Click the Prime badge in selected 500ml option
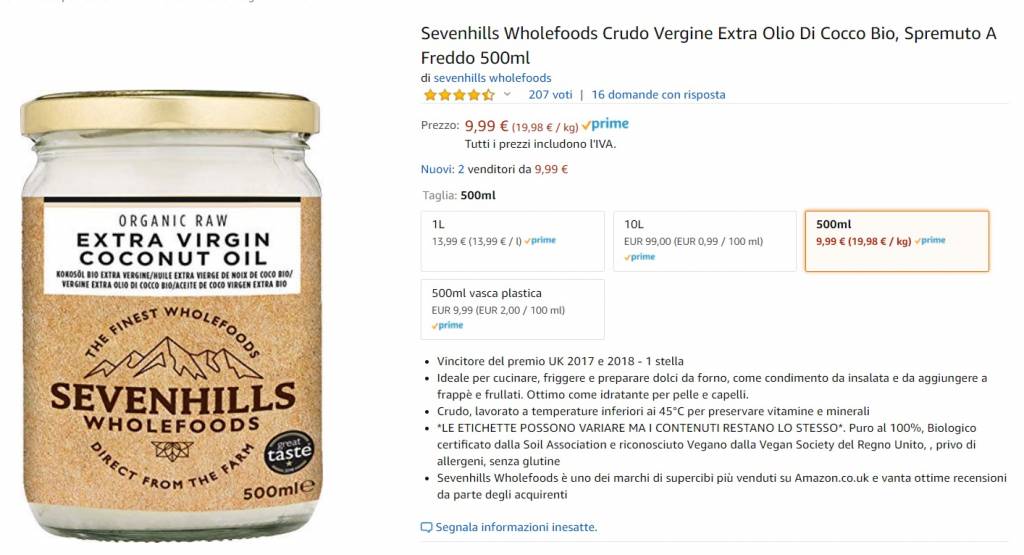Image resolution: width=1024 pixels, height=555 pixels. pyautogui.click(x=930, y=240)
